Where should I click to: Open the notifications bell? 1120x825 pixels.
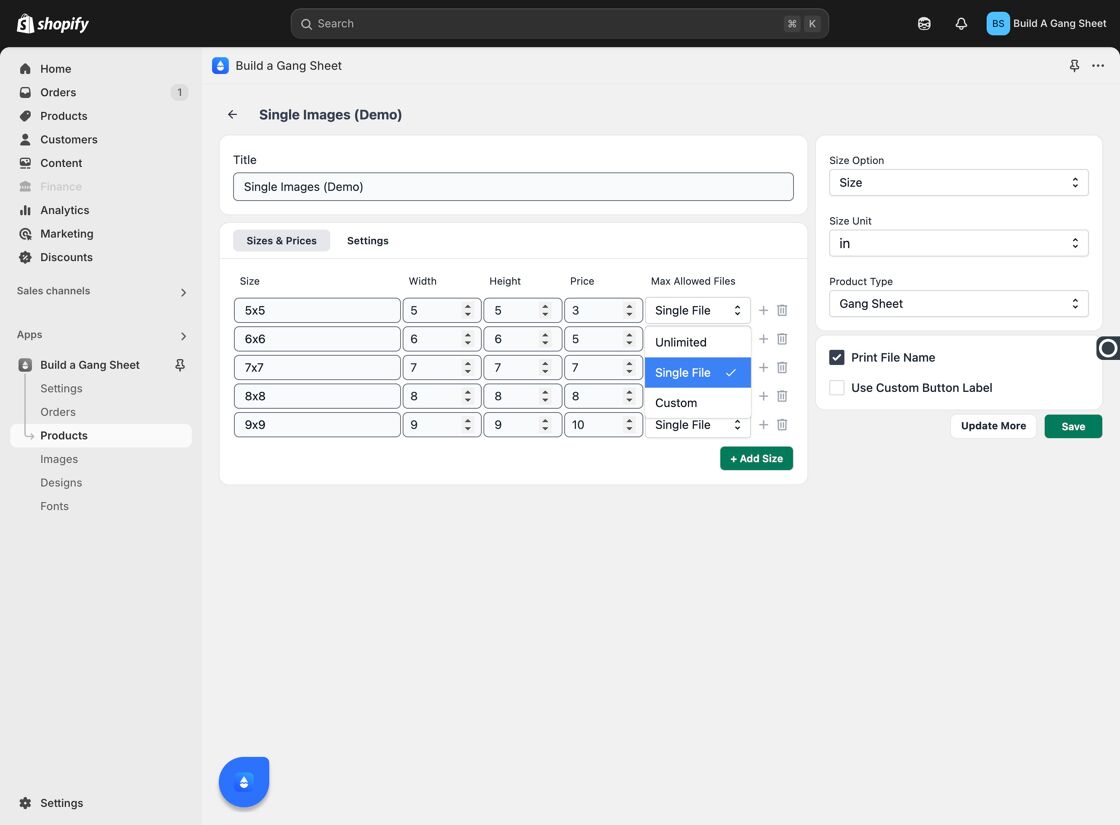(961, 24)
